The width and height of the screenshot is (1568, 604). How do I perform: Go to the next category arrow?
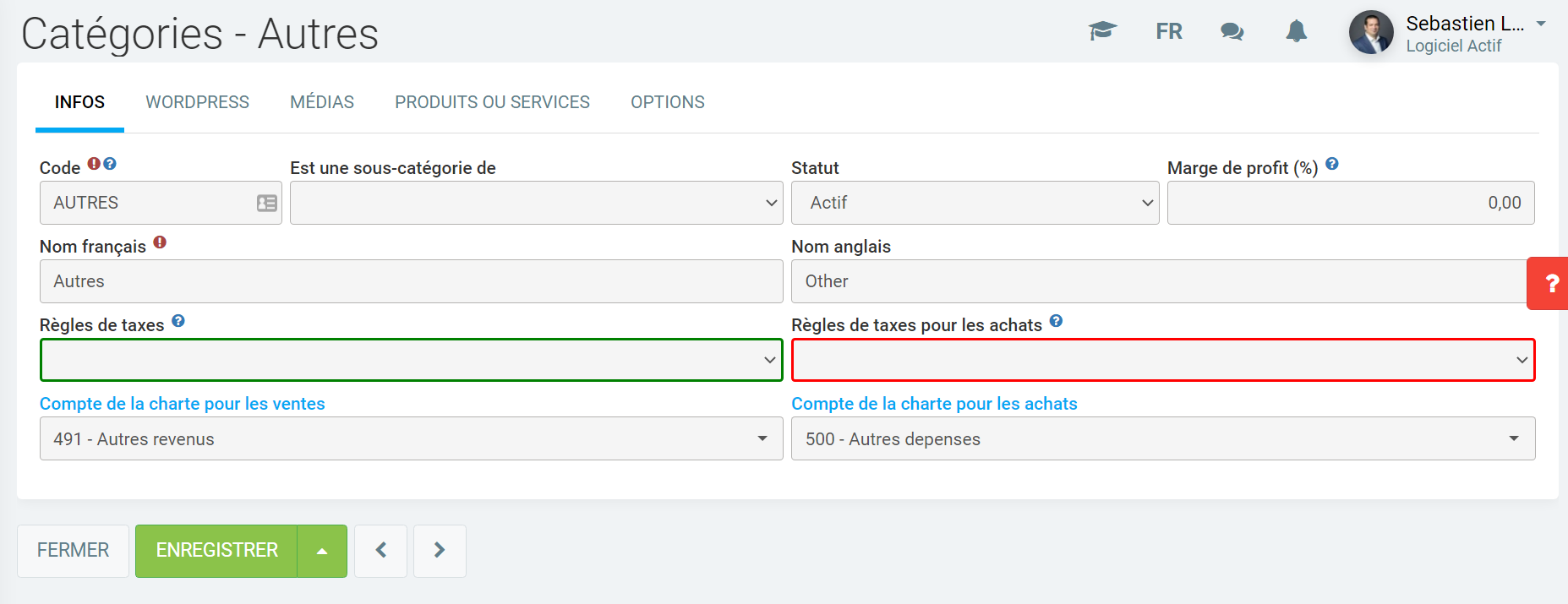coord(440,551)
